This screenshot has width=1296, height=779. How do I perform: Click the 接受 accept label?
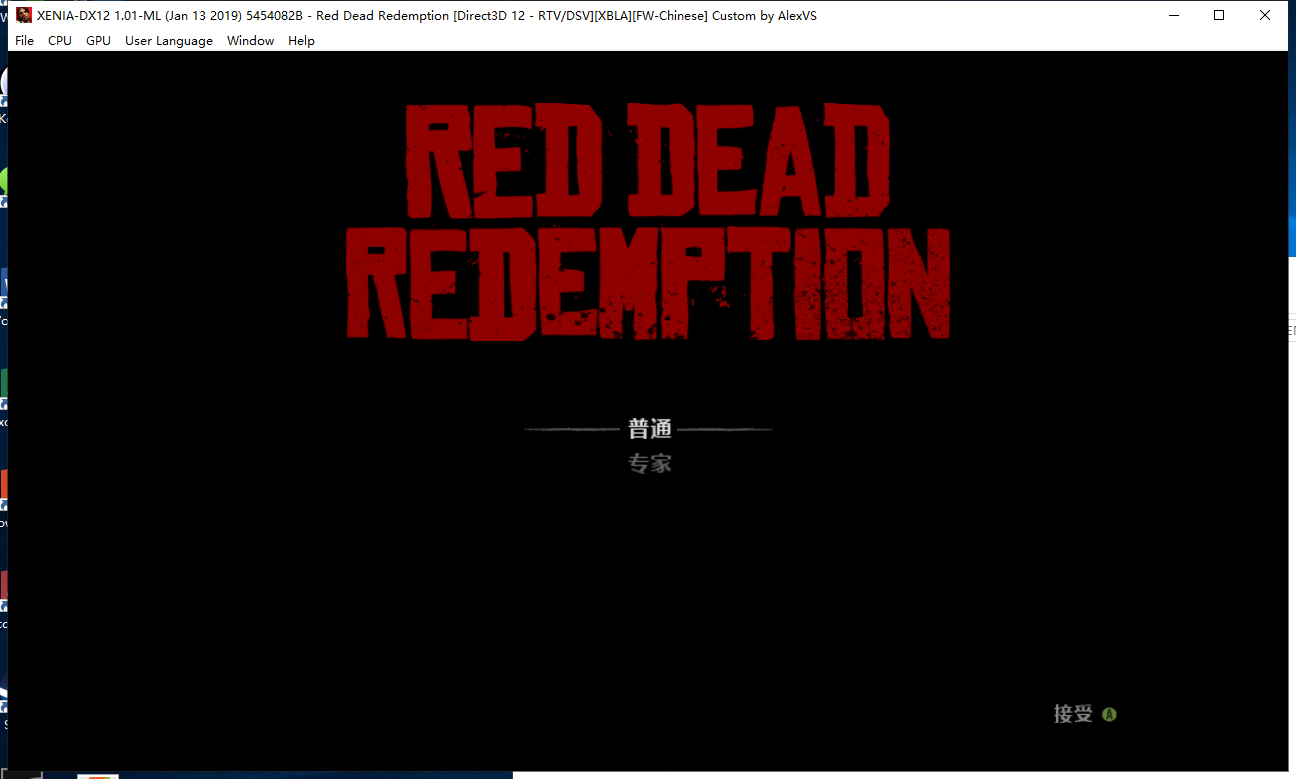pyautogui.click(x=1073, y=714)
